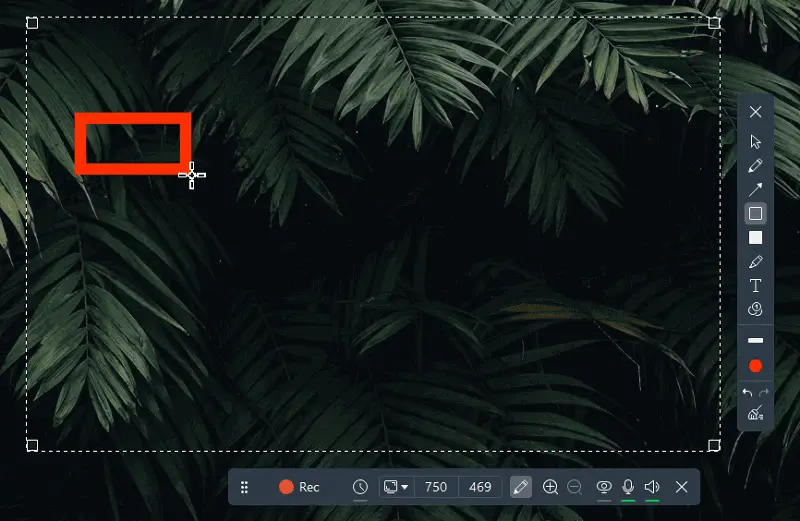800x521 pixels.
Task: Start recording with Rec button
Action: click(x=299, y=487)
